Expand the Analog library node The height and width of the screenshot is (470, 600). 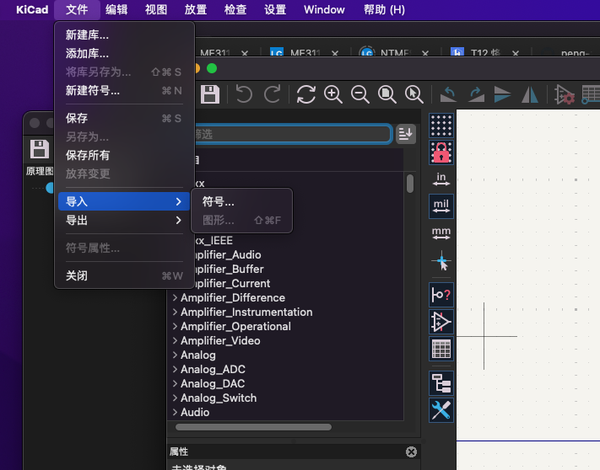[175, 355]
